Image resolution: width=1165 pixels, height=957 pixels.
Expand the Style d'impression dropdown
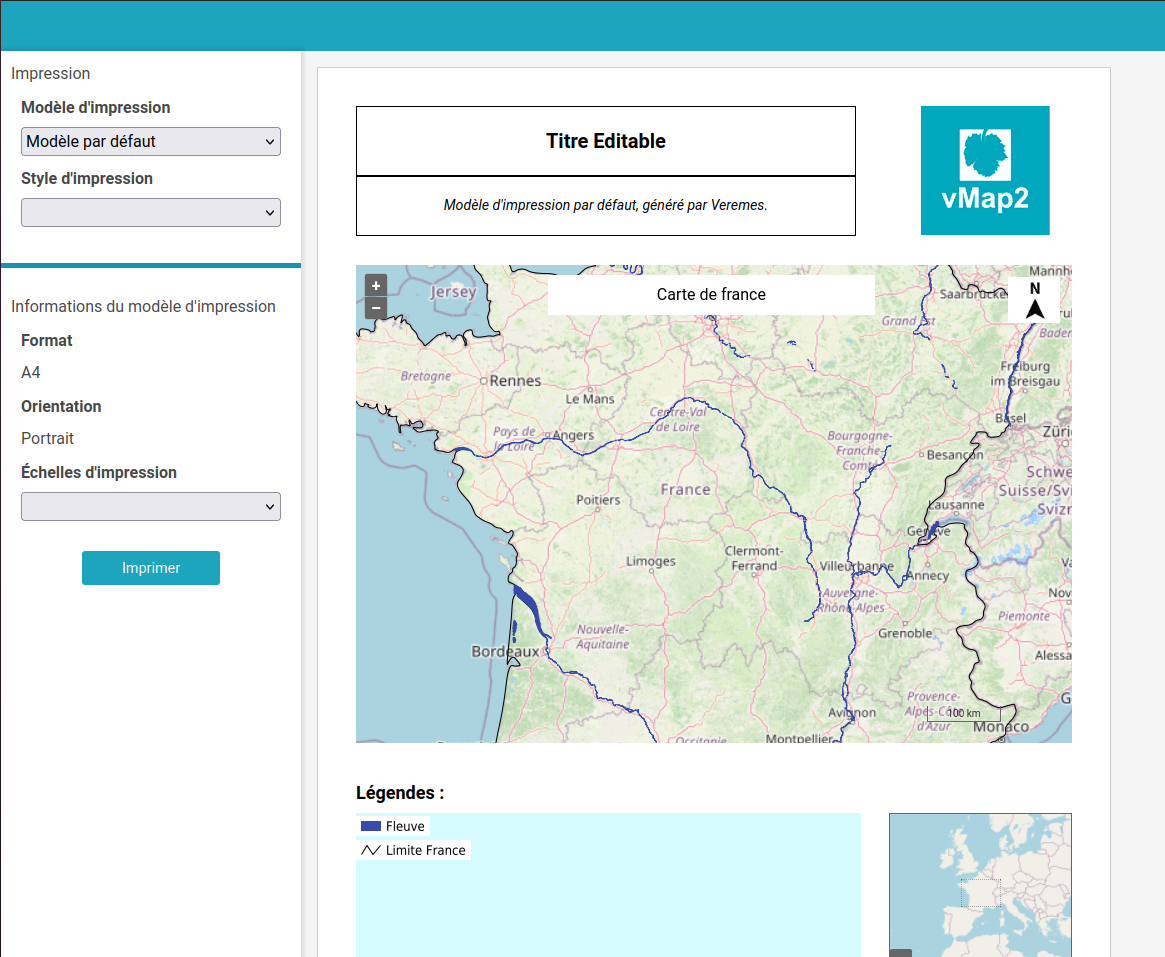point(151,213)
